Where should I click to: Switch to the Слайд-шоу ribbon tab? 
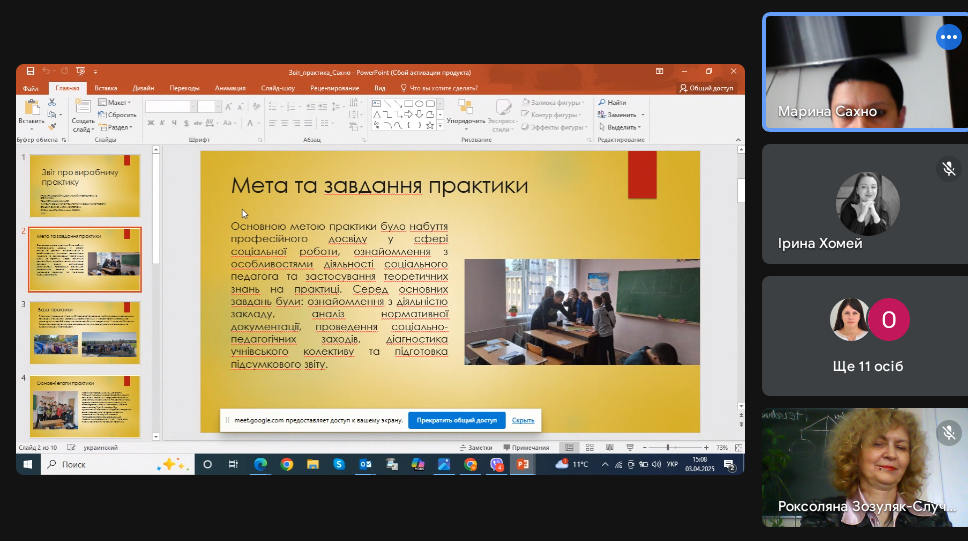278,88
